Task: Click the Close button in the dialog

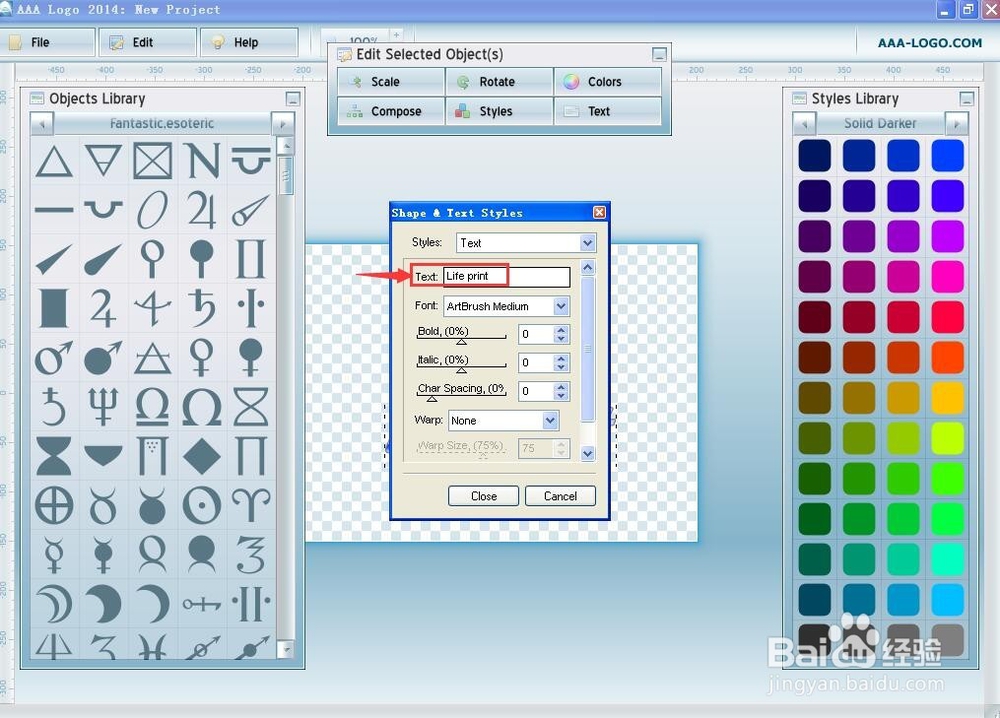Action: pyautogui.click(x=483, y=496)
